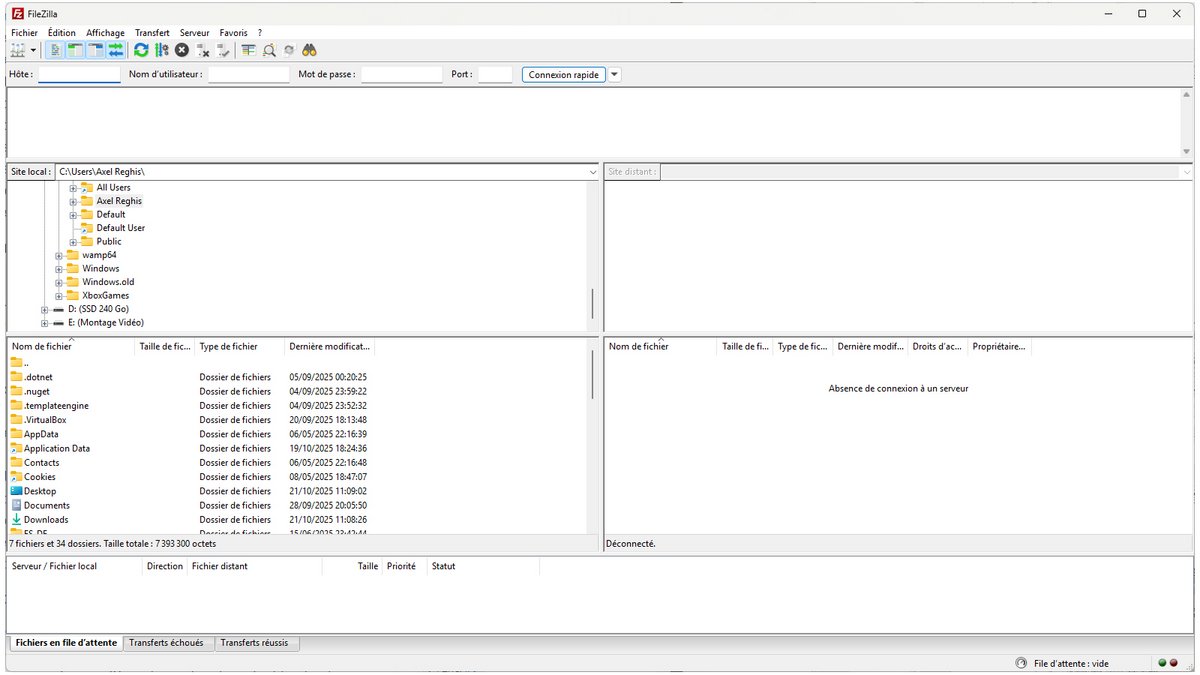Click the disconnect from server icon
This screenshot has width=1200, height=675.
point(203,50)
